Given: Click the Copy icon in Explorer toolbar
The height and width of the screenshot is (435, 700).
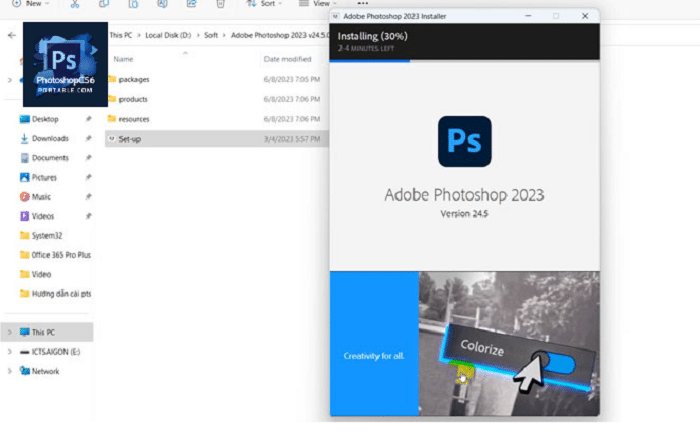Looking at the screenshot, I should pyautogui.click(x=104, y=4).
